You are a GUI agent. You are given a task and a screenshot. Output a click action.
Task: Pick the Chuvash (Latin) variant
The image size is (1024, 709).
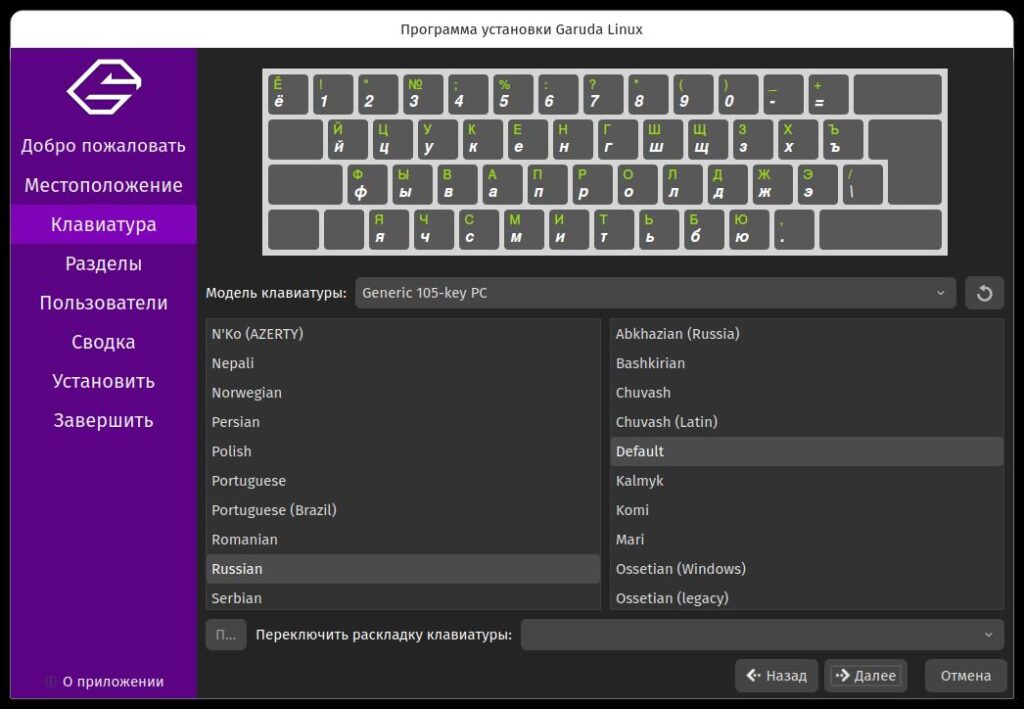[807, 422]
